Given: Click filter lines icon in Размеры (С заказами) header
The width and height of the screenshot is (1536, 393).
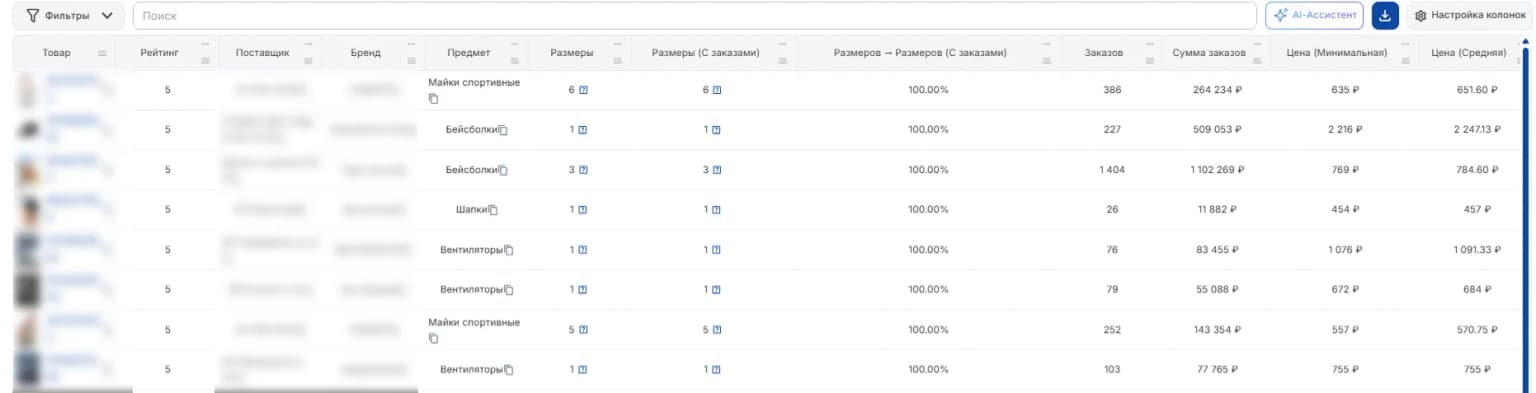Looking at the screenshot, I should (783, 61).
